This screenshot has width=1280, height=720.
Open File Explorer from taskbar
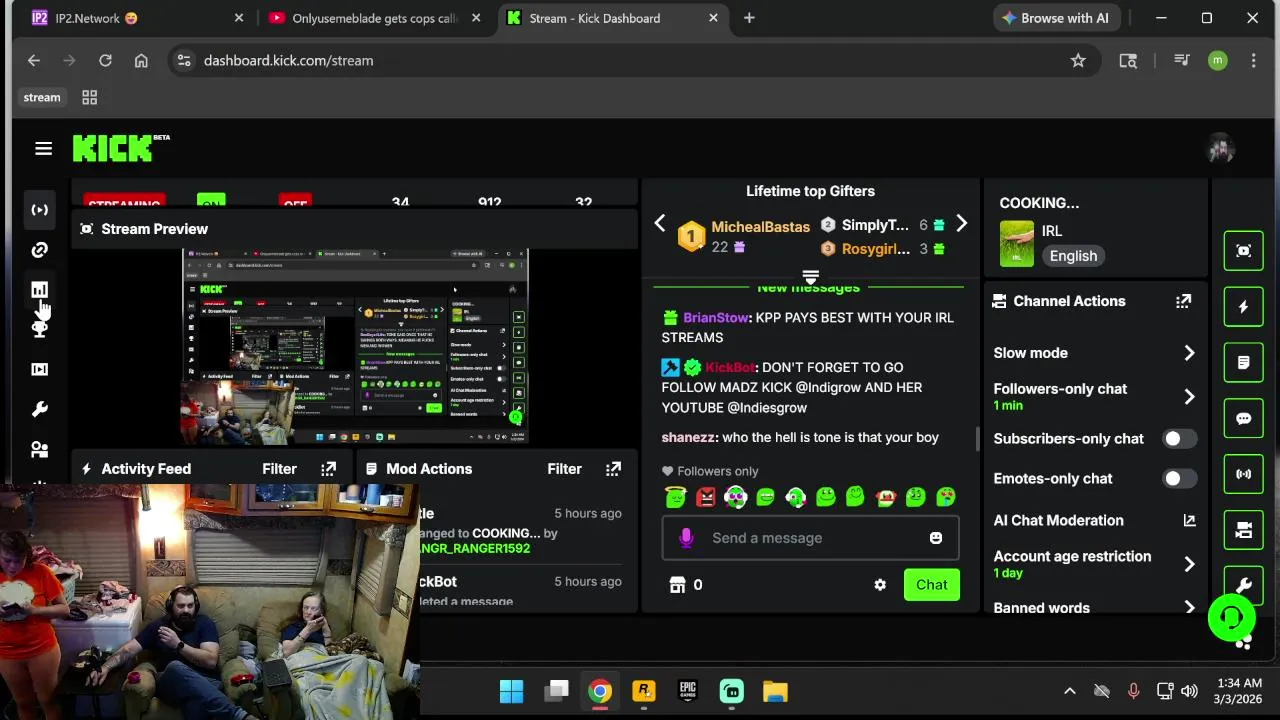click(775, 691)
